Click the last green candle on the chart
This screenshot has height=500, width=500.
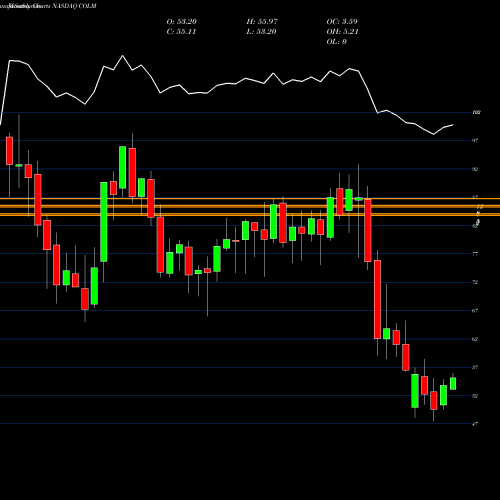453,383
